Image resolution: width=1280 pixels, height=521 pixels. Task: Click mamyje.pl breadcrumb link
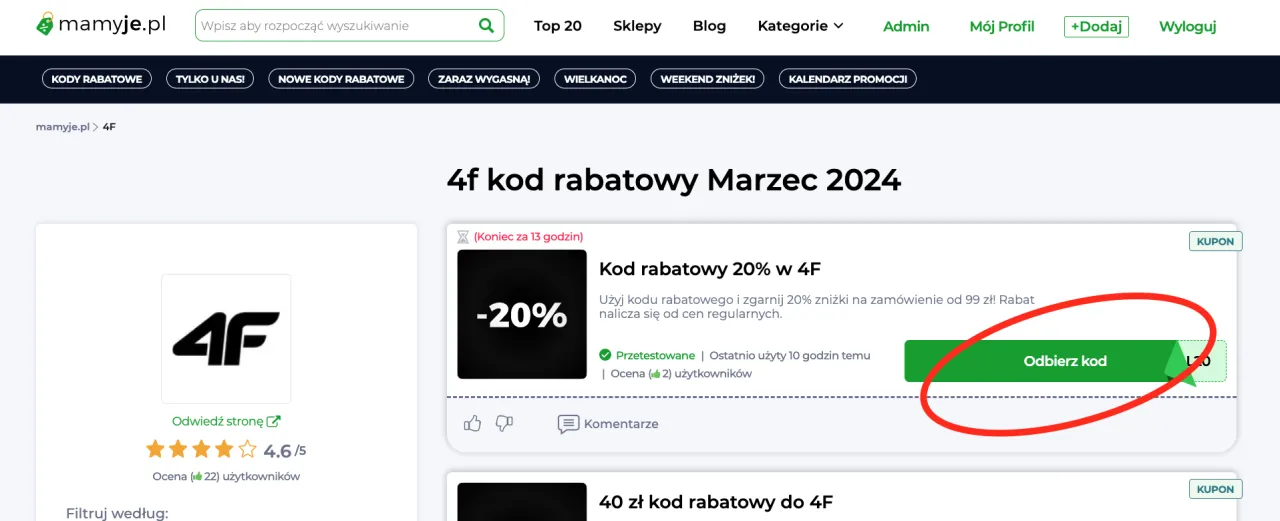click(62, 127)
